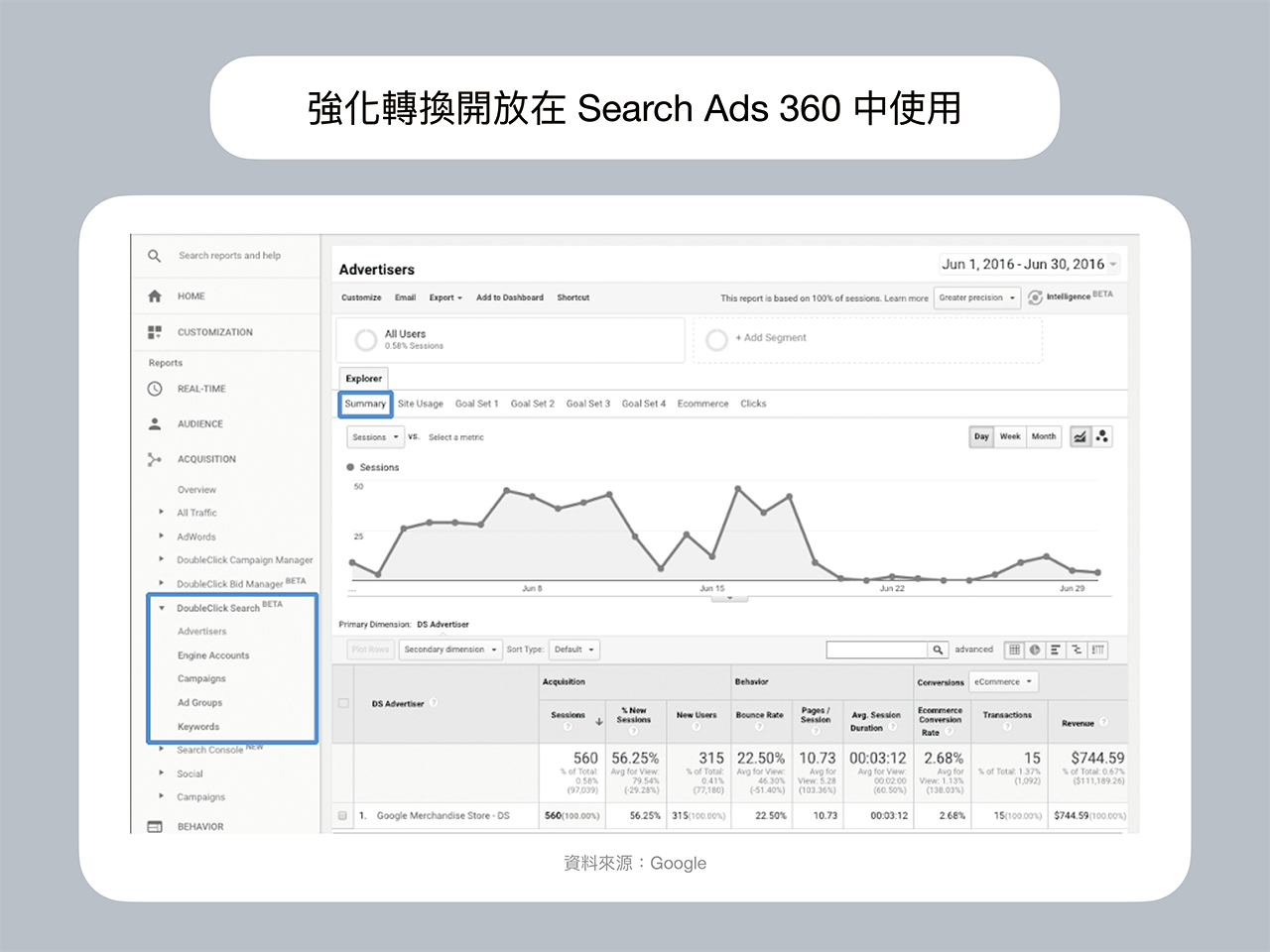This screenshot has width=1270, height=952.
Task: Click the Sessions column sort arrow
Action: pos(599,722)
